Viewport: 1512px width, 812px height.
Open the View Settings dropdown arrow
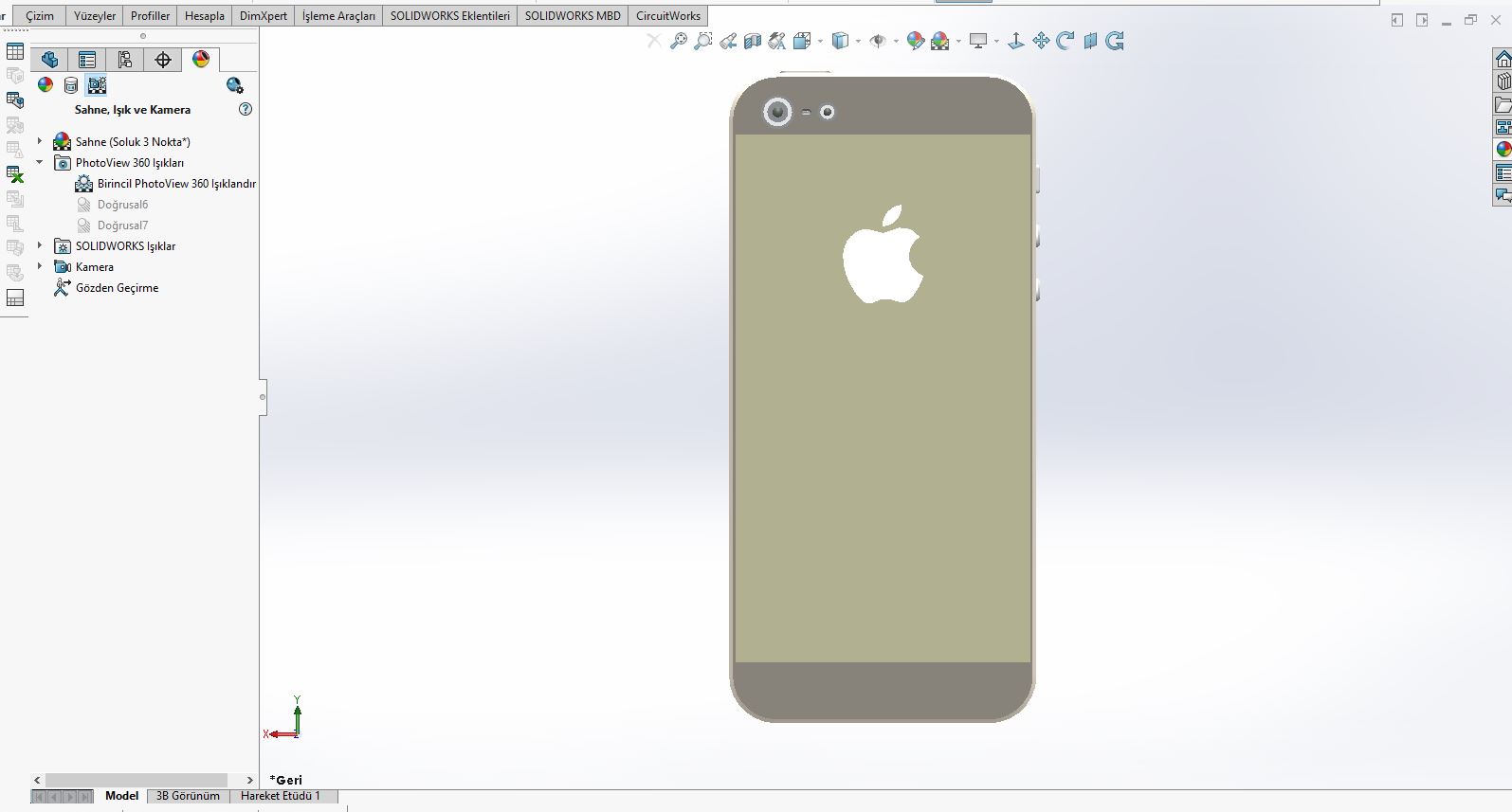tap(996, 42)
